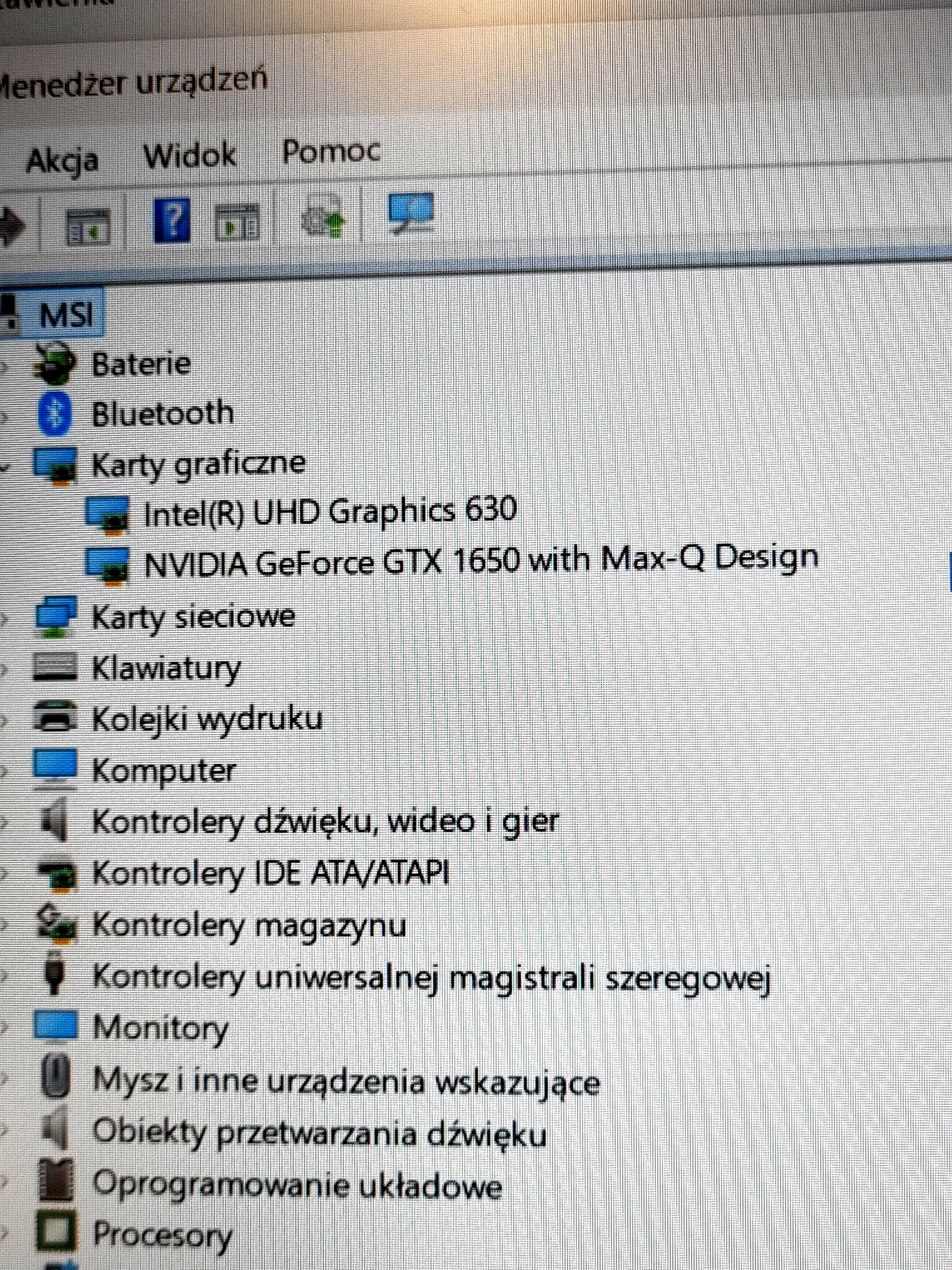
Task: Click the Monitory category icon
Action: tap(55, 1025)
